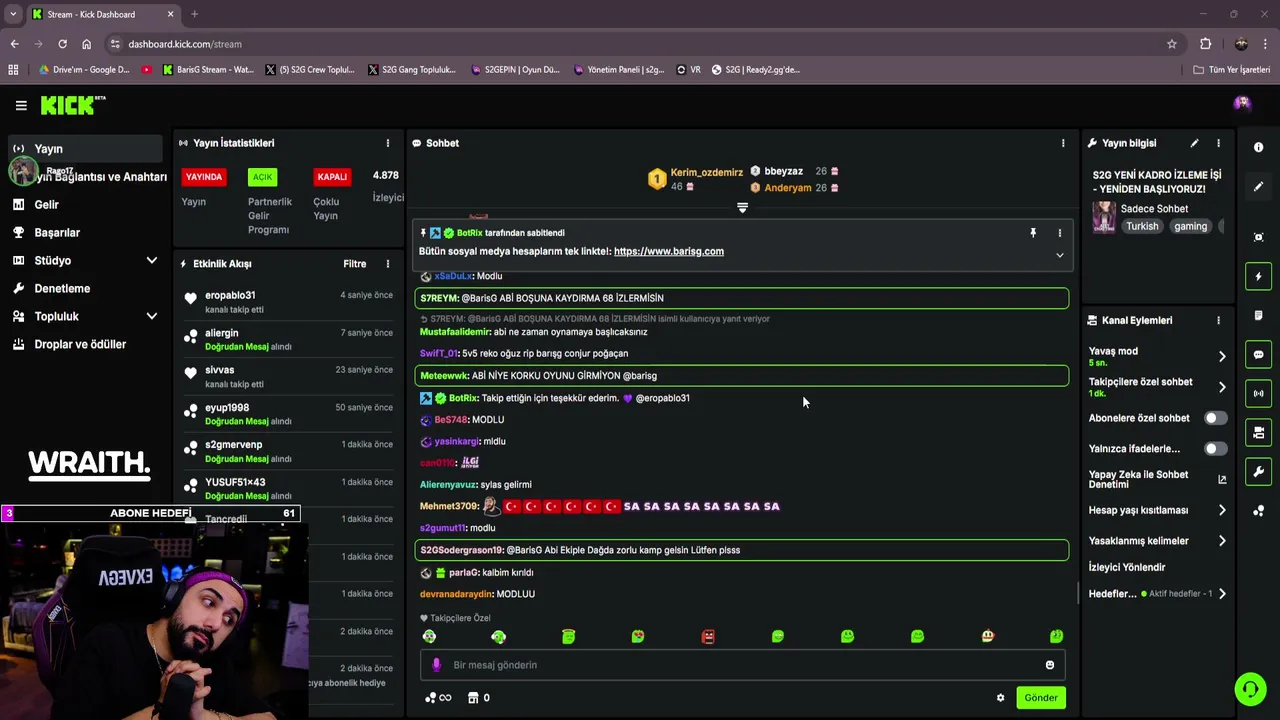Open chat settings gear icon
The image size is (1280, 720).
click(1000, 698)
